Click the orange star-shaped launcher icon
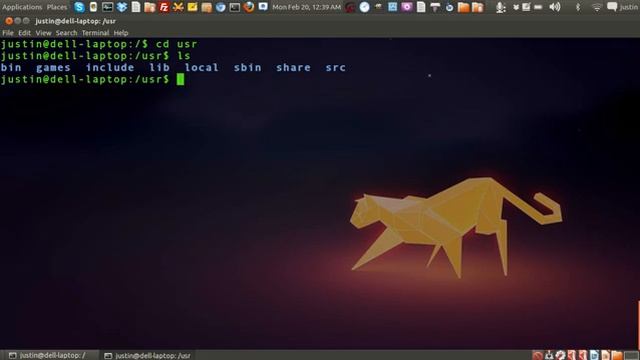The width and height of the screenshot is (640, 360). [178, 7]
